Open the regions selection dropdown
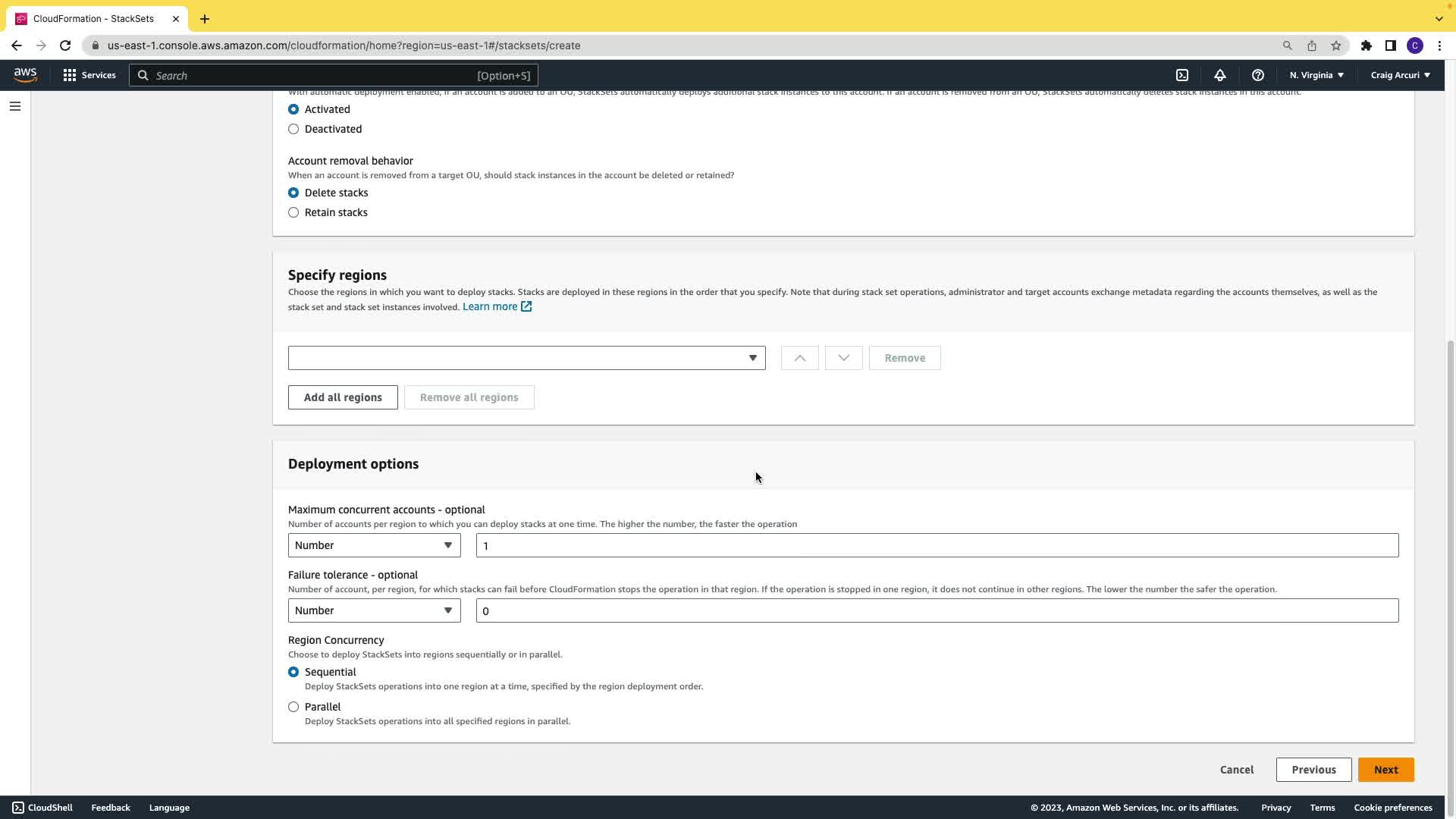The width and height of the screenshot is (1456, 819). [x=526, y=358]
